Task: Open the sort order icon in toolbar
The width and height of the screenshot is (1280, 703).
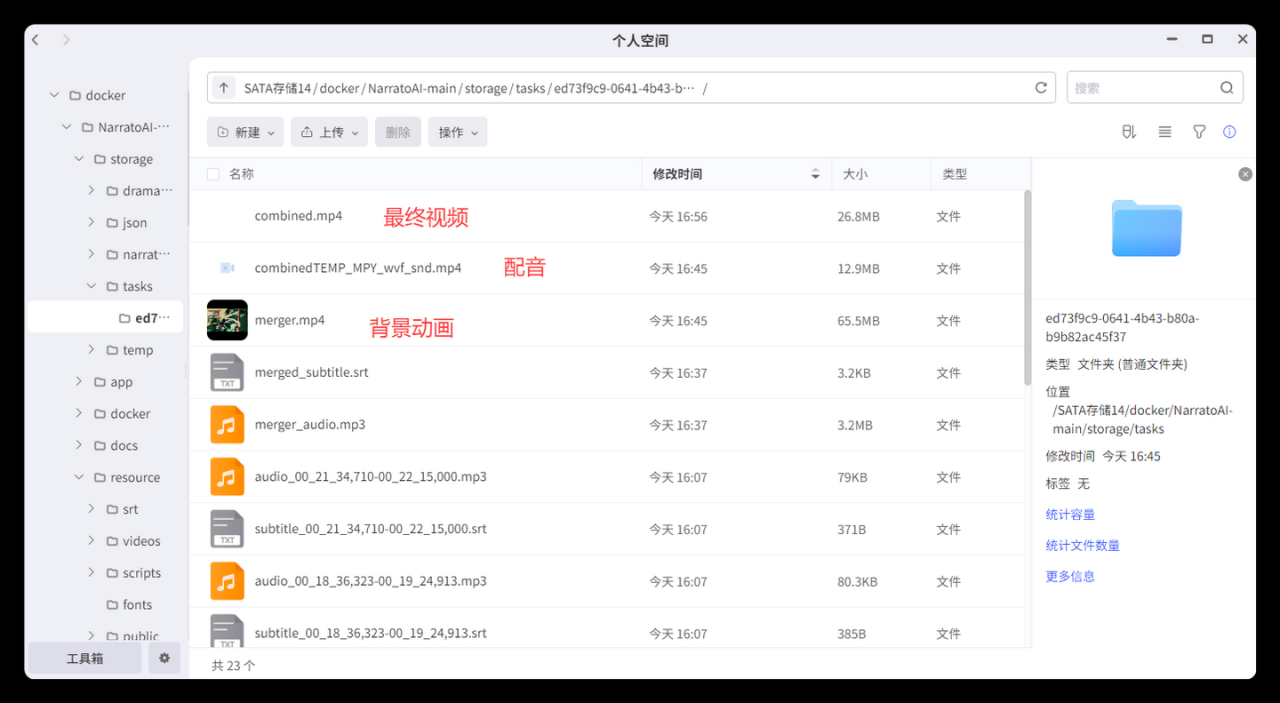Action: point(1129,132)
